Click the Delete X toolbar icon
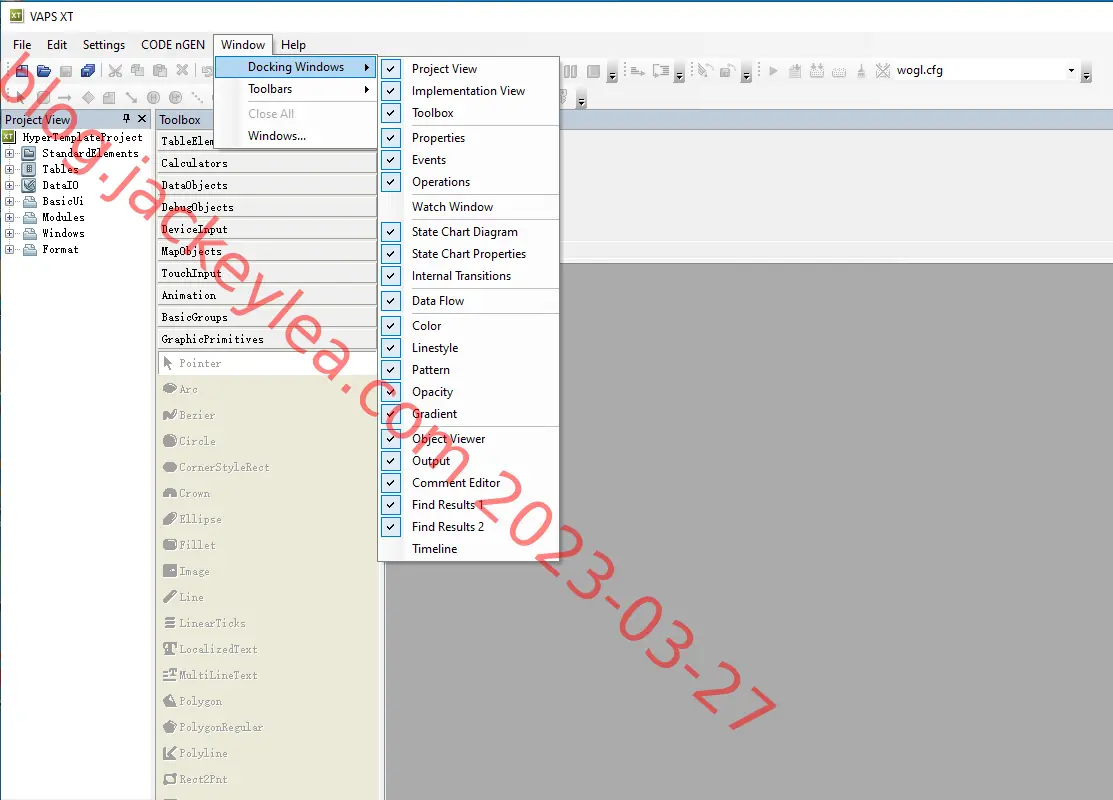This screenshot has height=800, width=1113. click(x=182, y=70)
